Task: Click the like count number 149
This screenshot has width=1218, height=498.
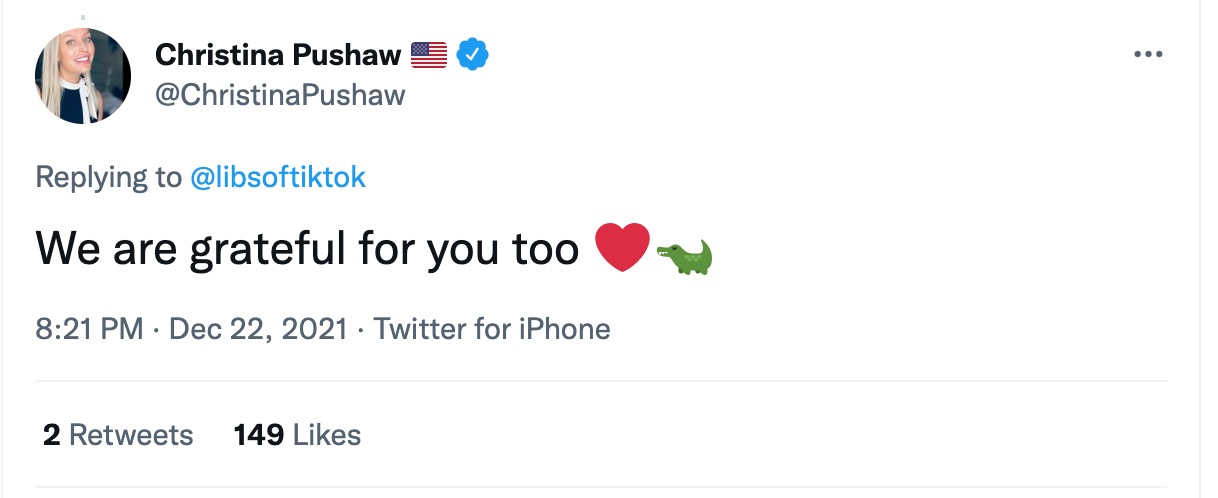Action: (258, 435)
